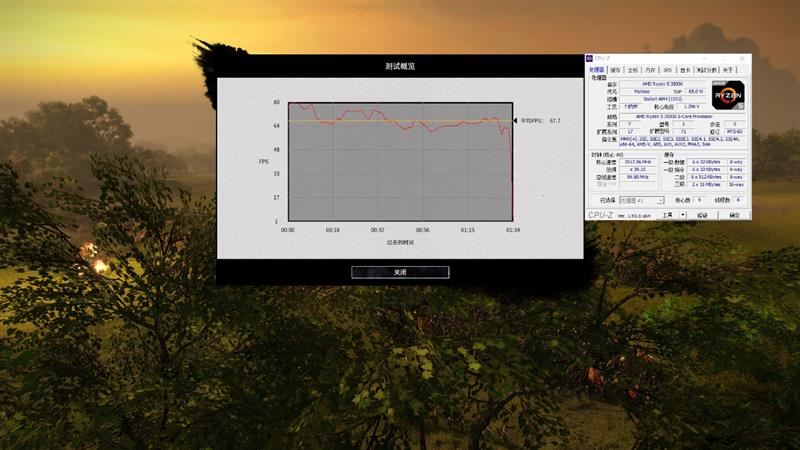The width and height of the screenshot is (800, 450).
Task: Click the AMD Ryzen 5 3500X 6-Core Processor specification field
Action: tap(683, 116)
